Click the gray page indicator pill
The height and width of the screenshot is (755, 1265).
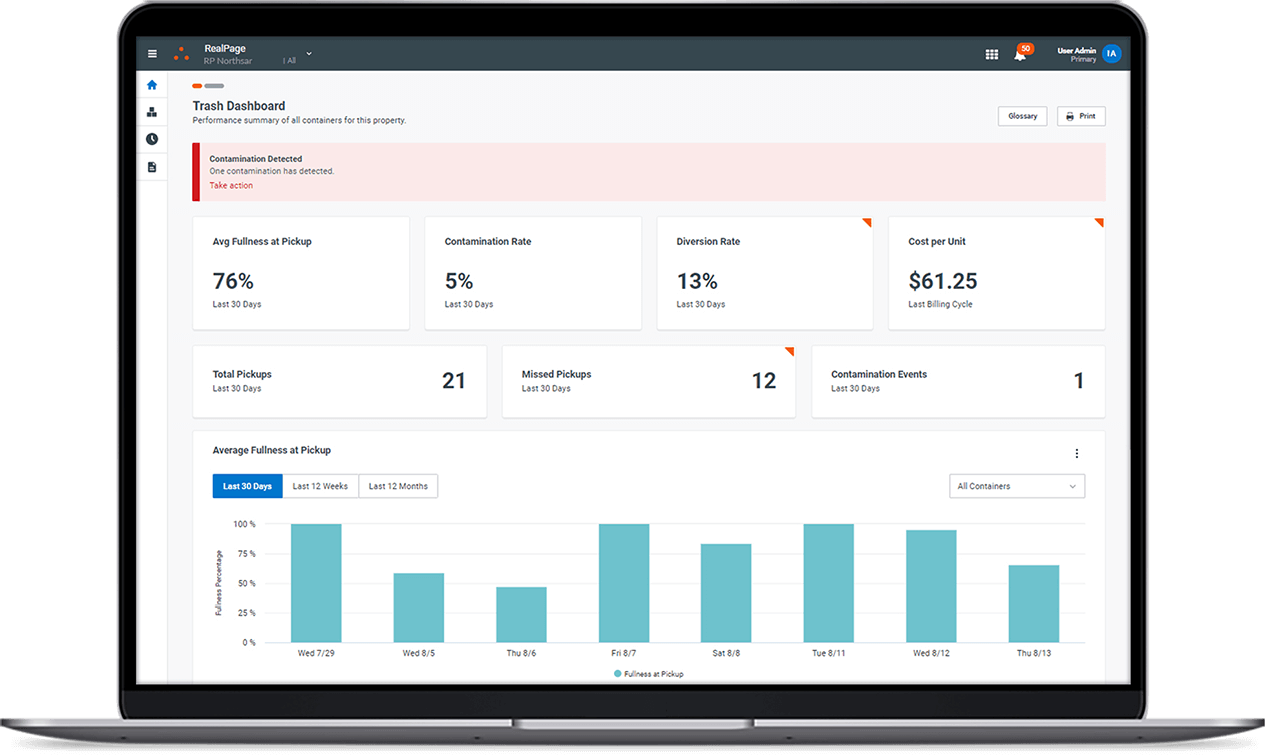click(214, 86)
